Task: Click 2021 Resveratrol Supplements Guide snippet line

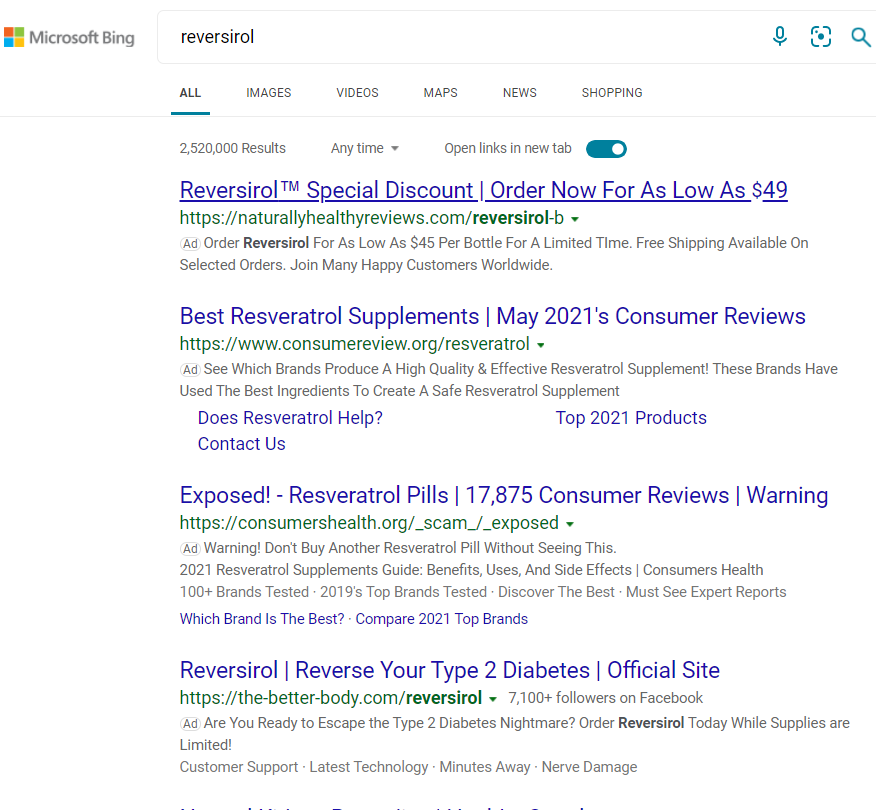Action: [471, 570]
